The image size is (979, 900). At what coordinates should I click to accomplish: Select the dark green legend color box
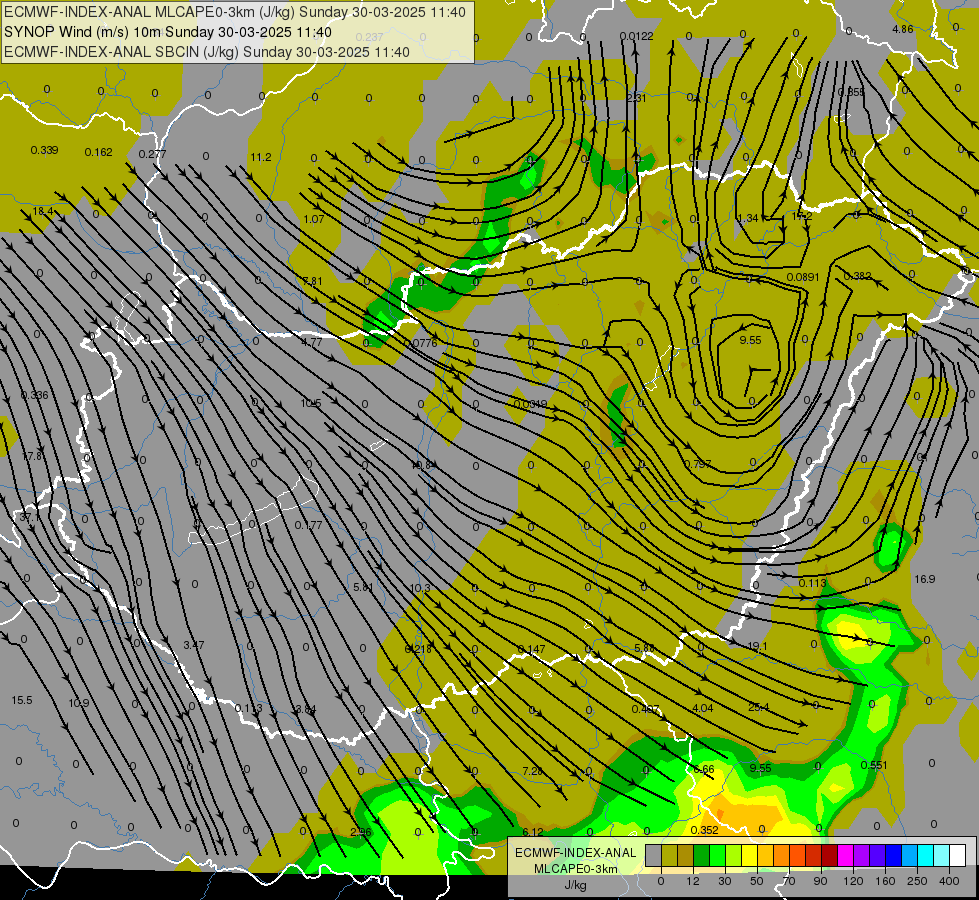tap(702, 855)
